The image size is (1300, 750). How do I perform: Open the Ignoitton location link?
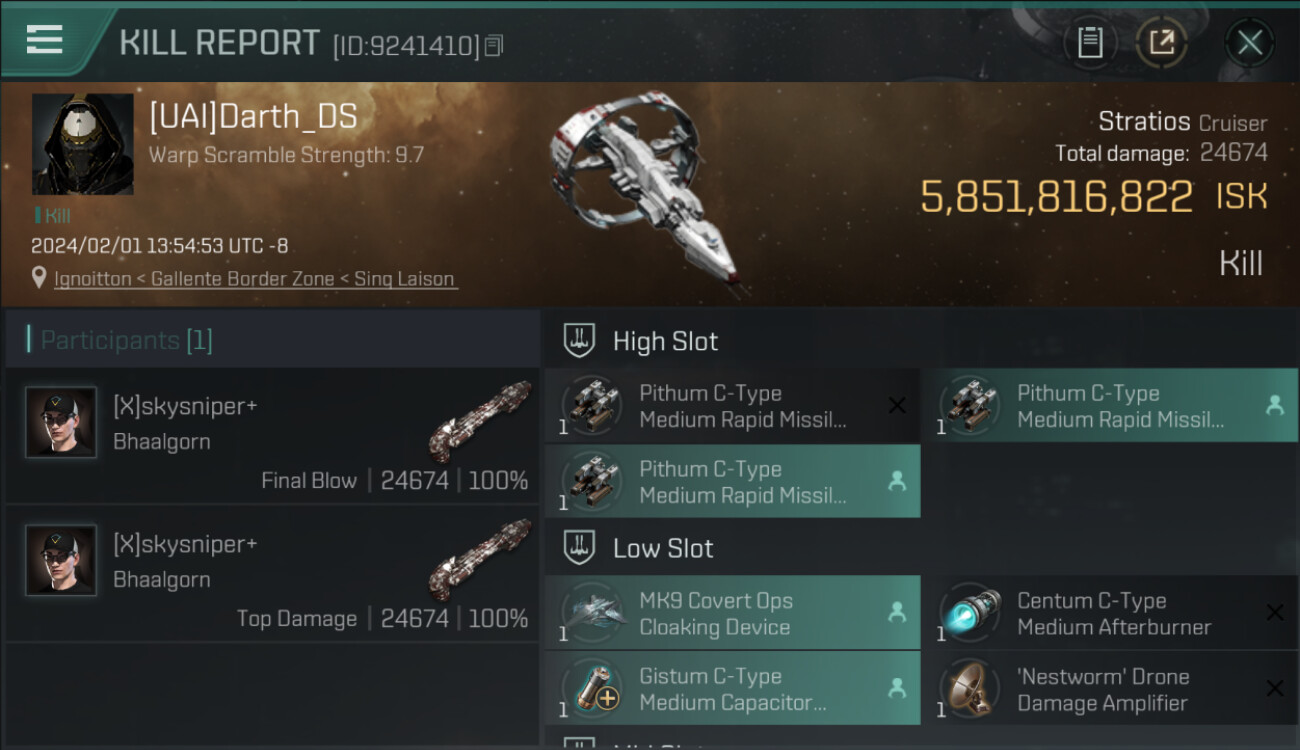coord(256,279)
